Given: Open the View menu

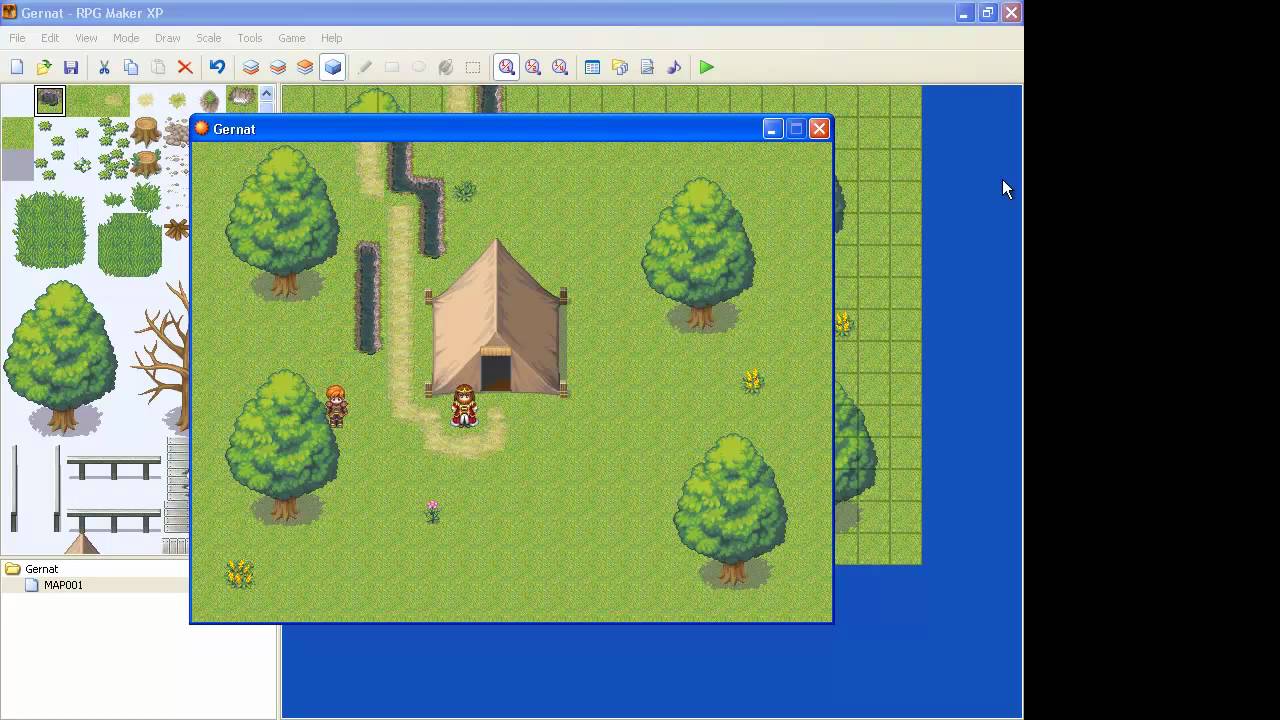Looking at the screenshot, I should click(x=86, y=38).
